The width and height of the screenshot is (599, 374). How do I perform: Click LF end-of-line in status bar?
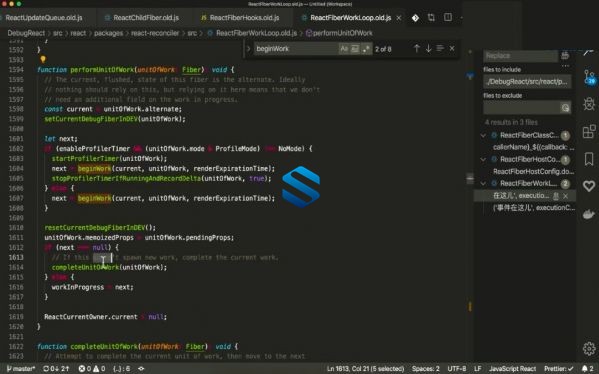point(478,369)
